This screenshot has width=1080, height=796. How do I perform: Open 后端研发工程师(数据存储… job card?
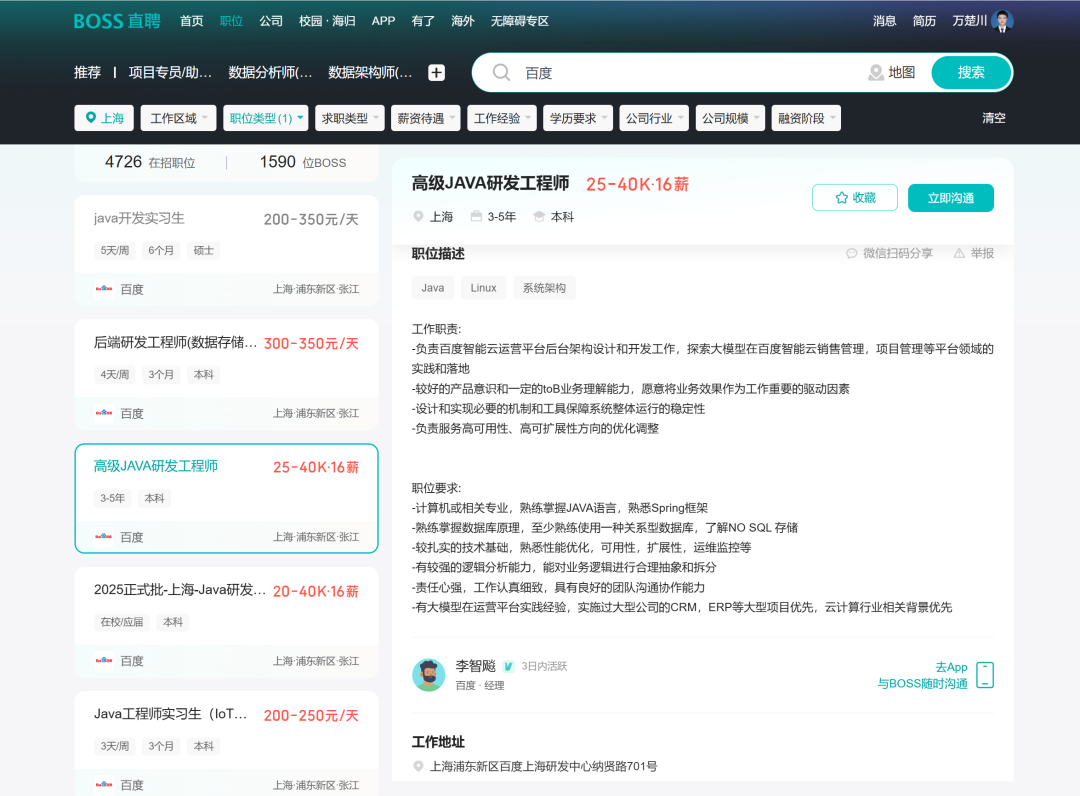tap(226, 373)
